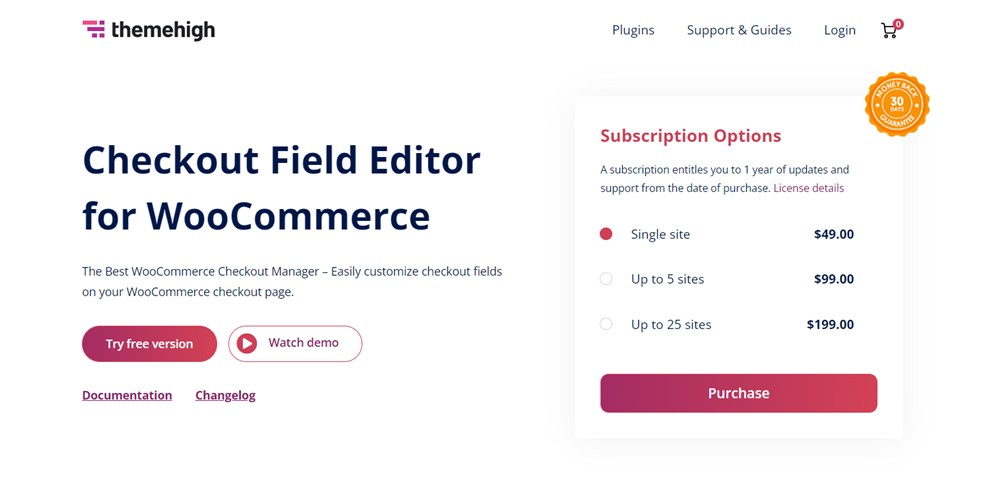Click the cart item count badge

[x=898, y=24]
